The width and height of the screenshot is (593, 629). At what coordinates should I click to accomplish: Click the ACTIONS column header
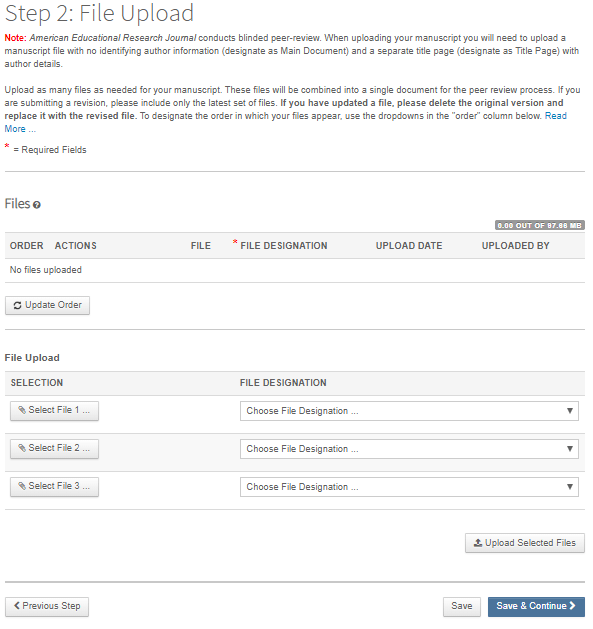coord(75,246)
